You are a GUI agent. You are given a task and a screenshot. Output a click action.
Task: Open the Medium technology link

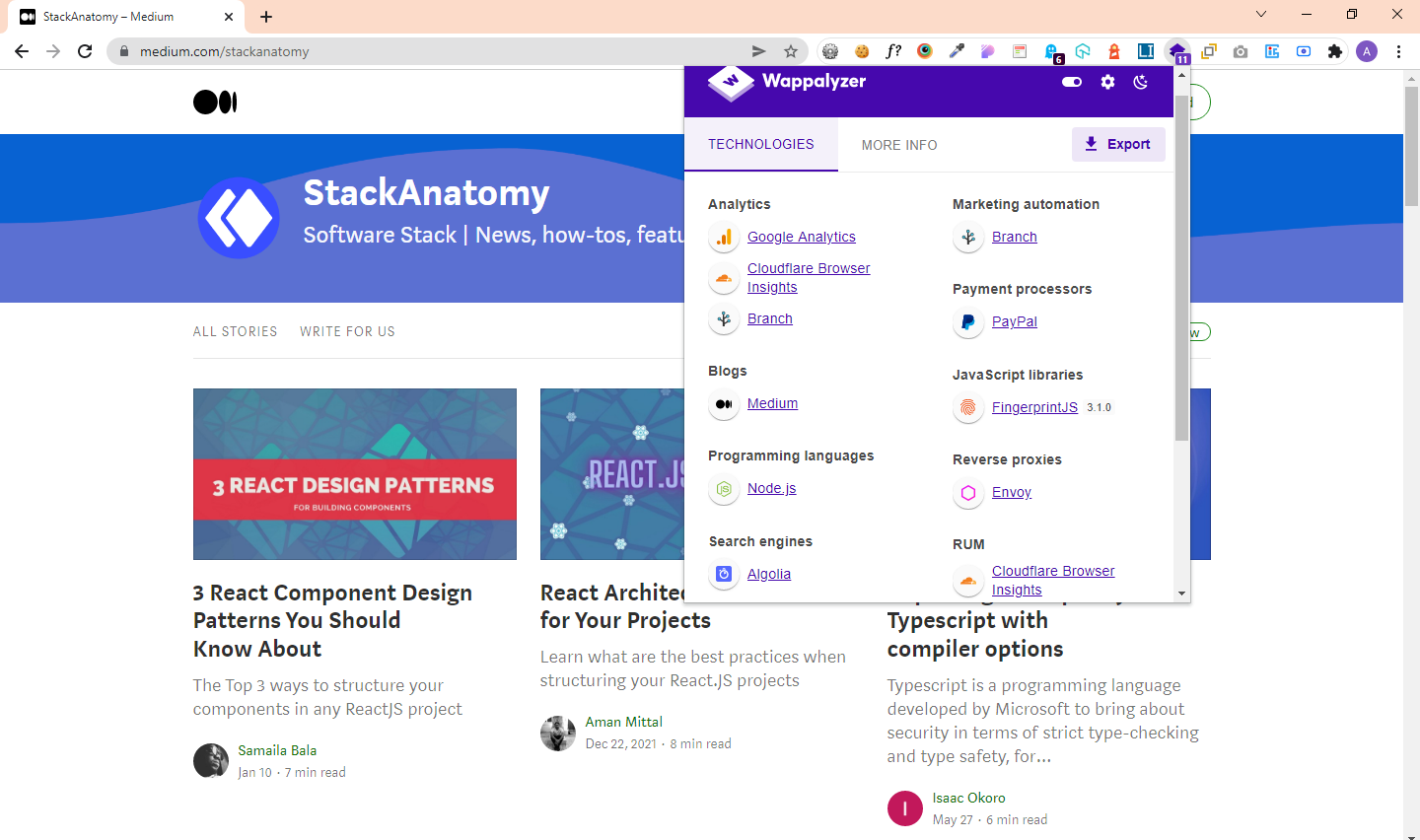point(772,403)
